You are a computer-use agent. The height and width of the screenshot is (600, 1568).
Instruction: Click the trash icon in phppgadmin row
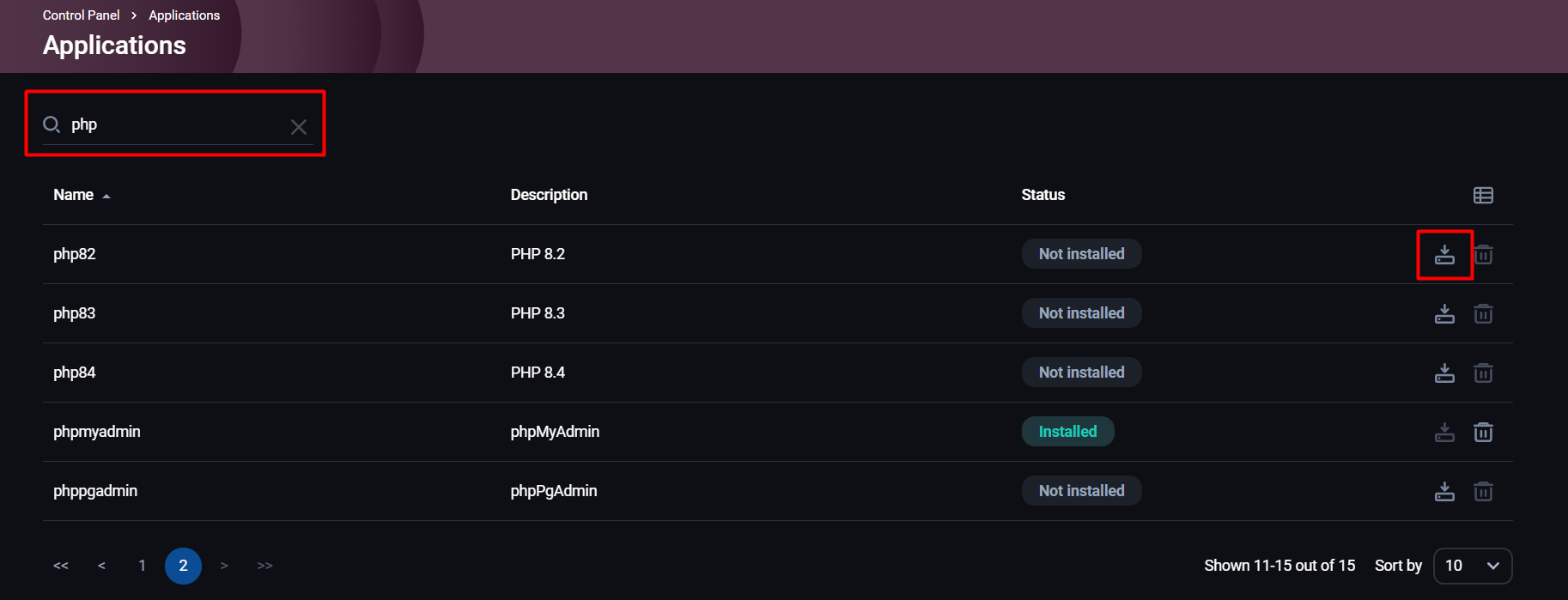1483,491
